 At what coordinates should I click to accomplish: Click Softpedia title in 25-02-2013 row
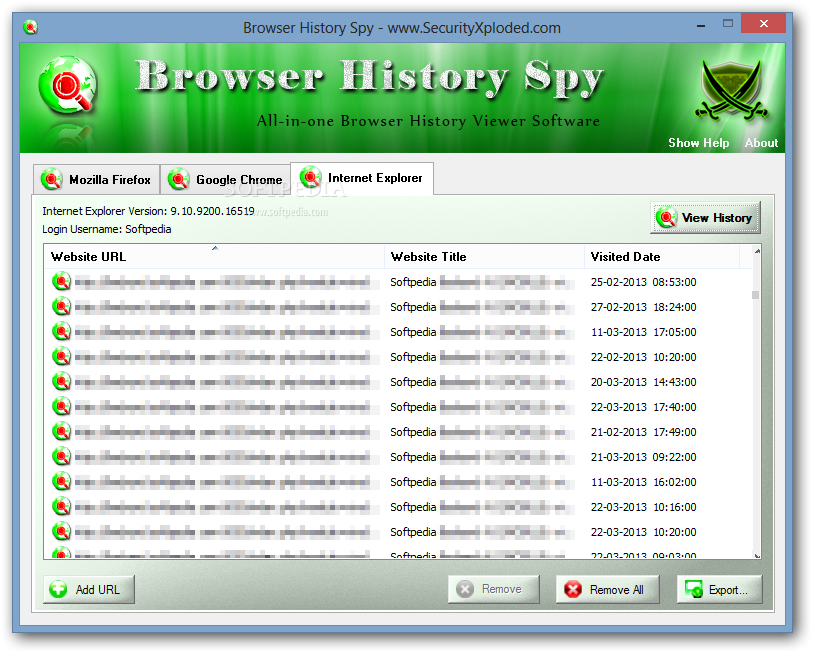coord(413,282)
